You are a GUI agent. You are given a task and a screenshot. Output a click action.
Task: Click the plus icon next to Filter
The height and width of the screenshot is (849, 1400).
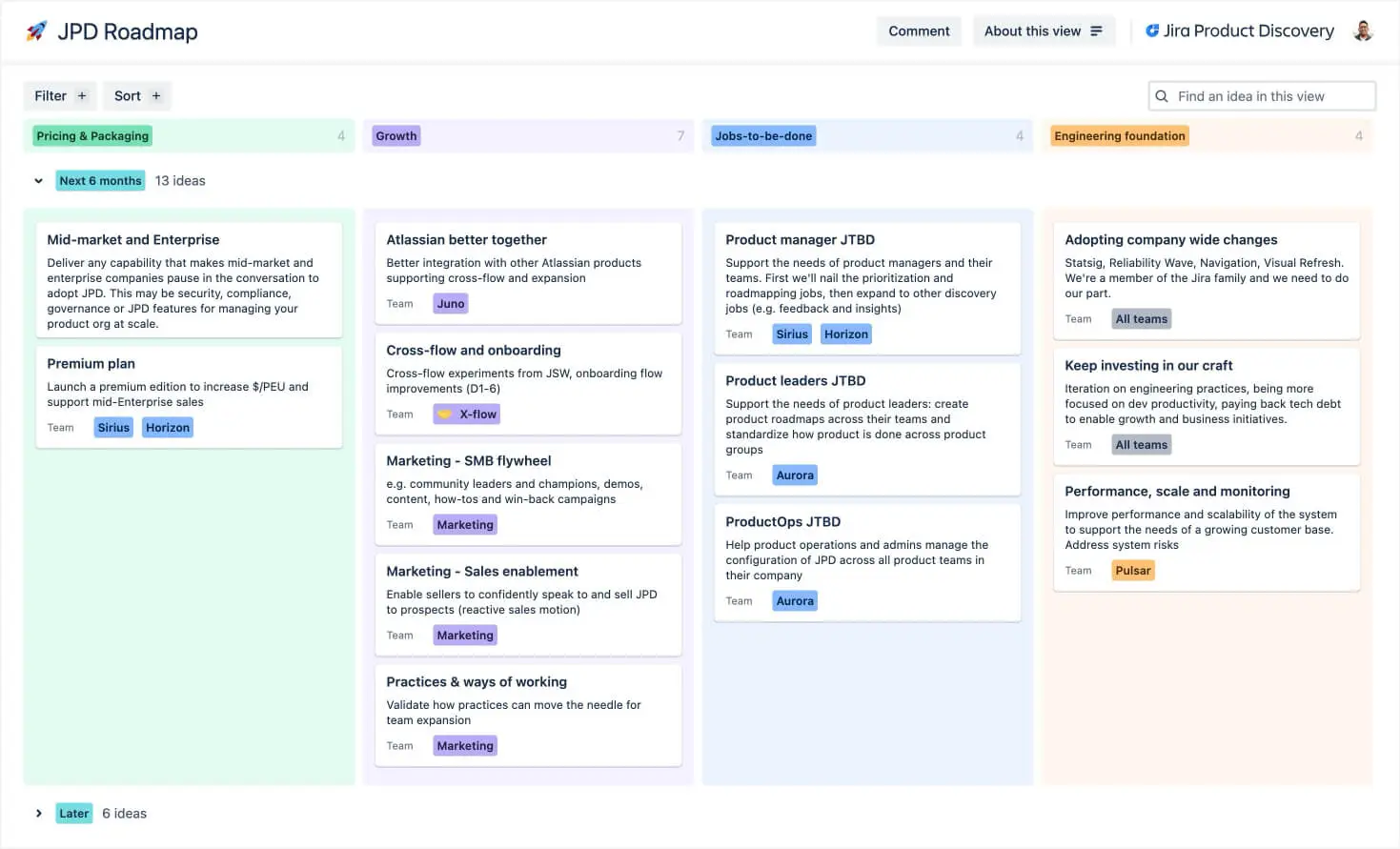coord(82,96)
